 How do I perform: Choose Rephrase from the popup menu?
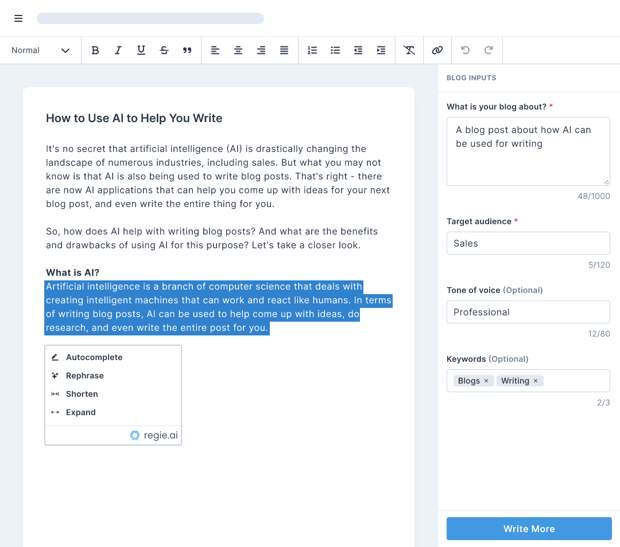[113, 375]
